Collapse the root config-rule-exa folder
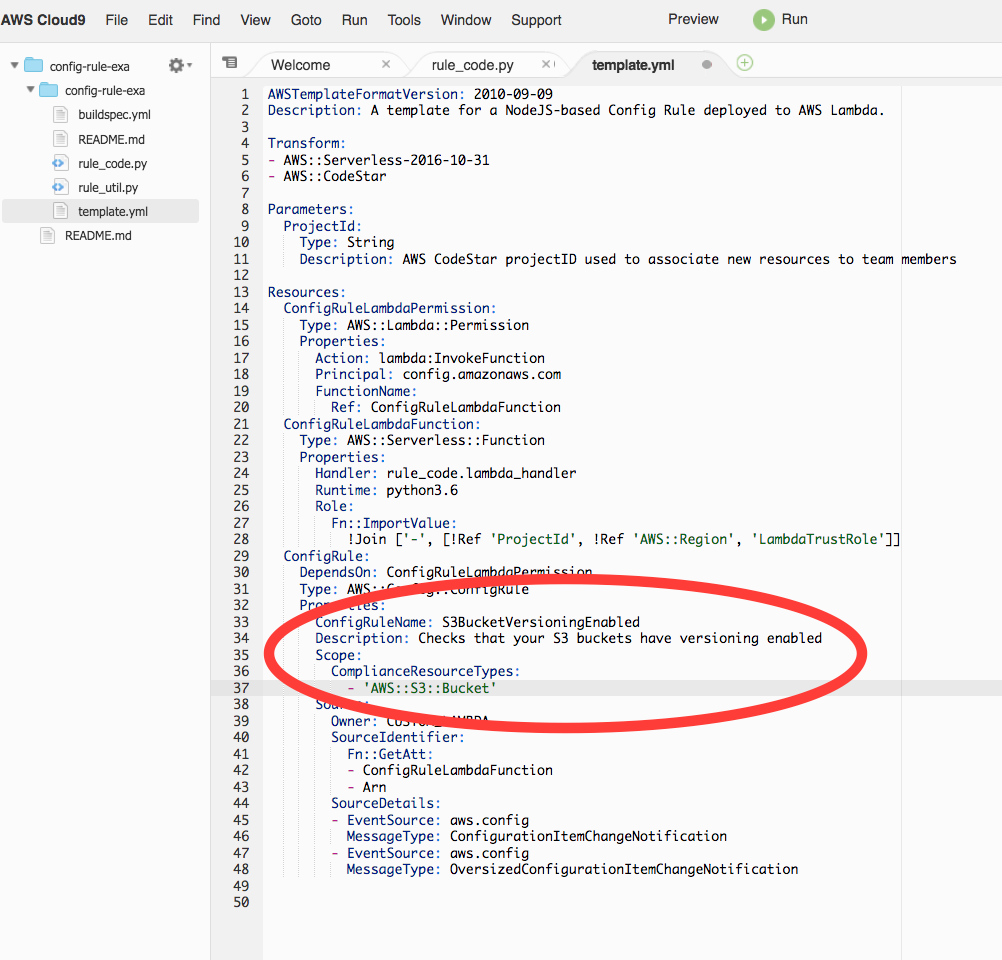Image resolution: width=1002 pixels, height=960 pixels. pos(15,66)
